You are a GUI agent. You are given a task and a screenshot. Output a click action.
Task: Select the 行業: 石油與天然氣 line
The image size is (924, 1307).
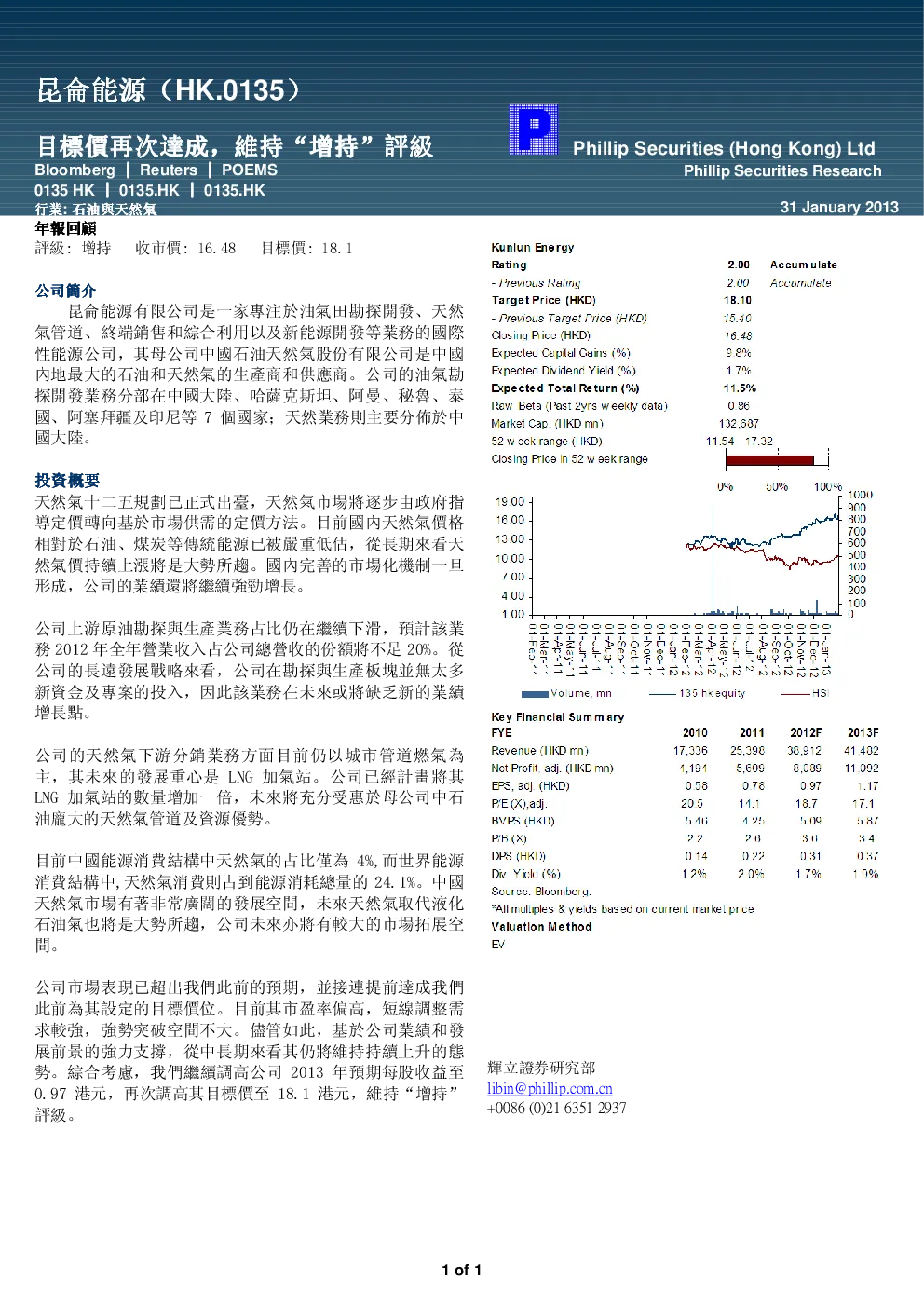96,210
